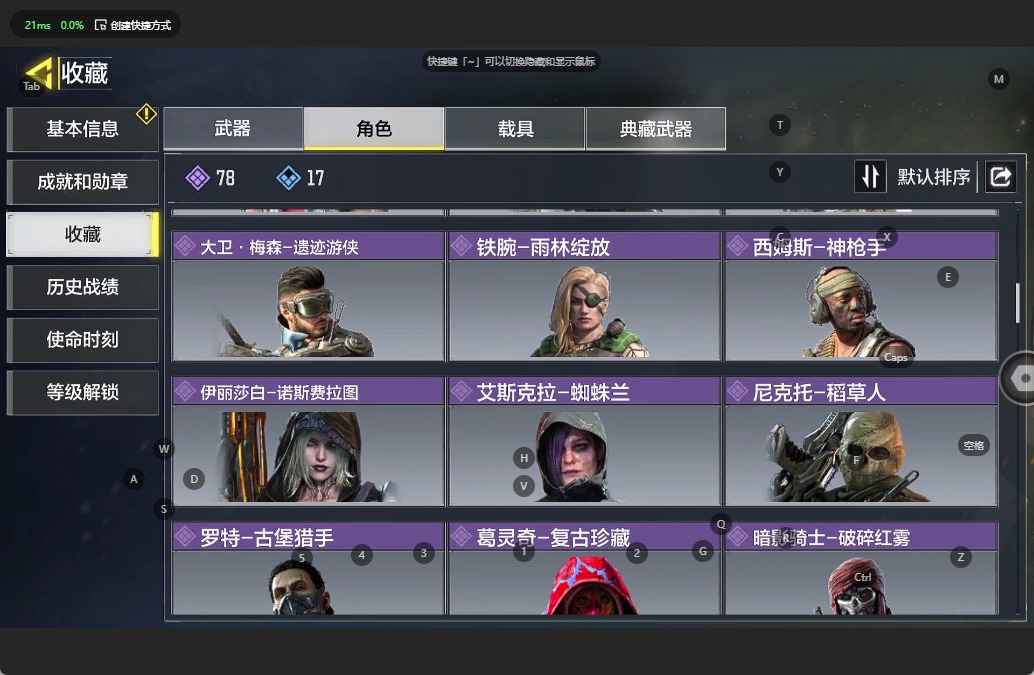Image resolution: width=1034 pixels, height=675 pixels.
Task: Open the 历史战绩 section
Action: pyautogui.click(x=82, y=287)
